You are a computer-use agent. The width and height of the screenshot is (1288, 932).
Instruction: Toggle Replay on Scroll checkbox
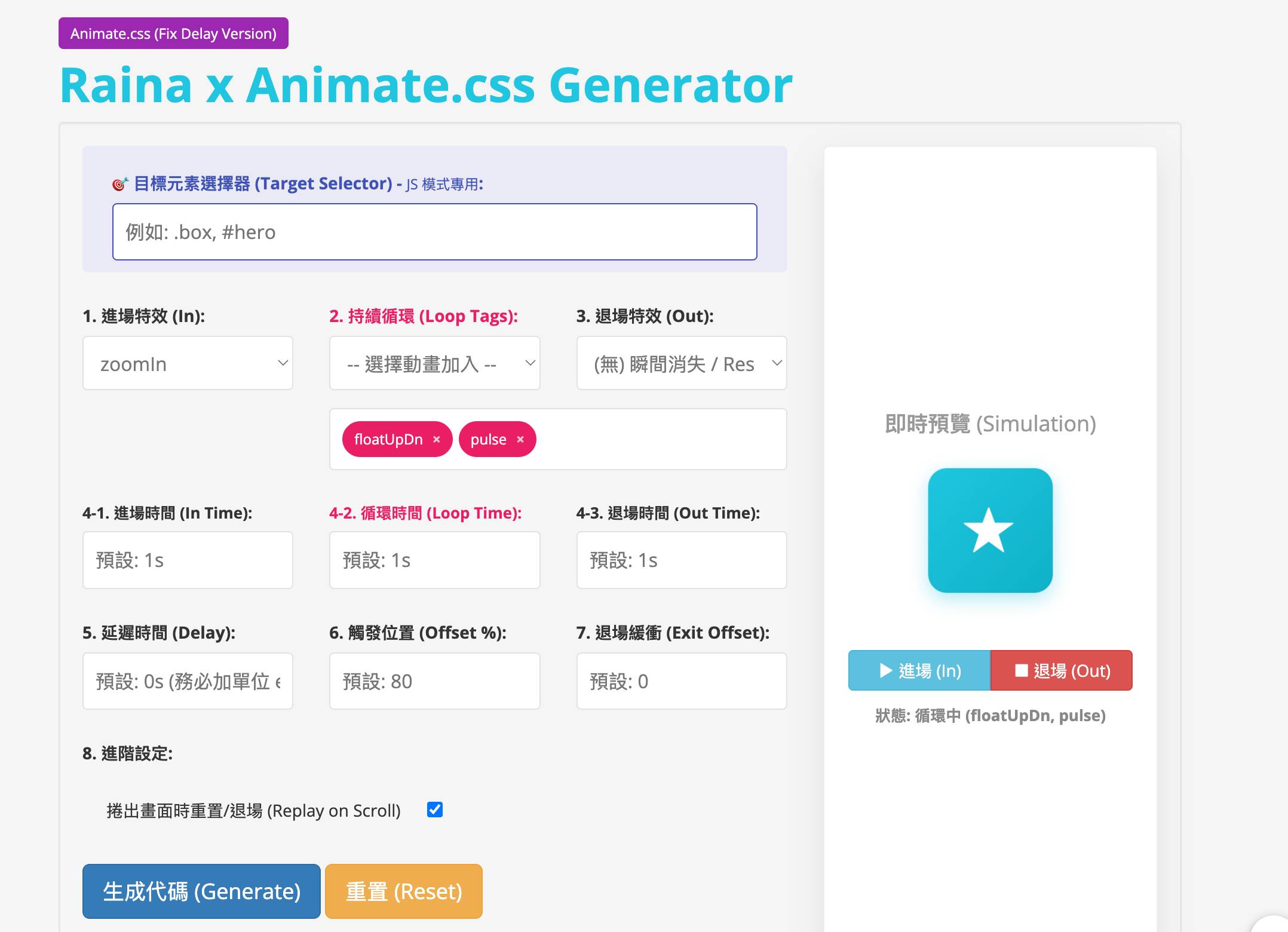coord(435,810)
